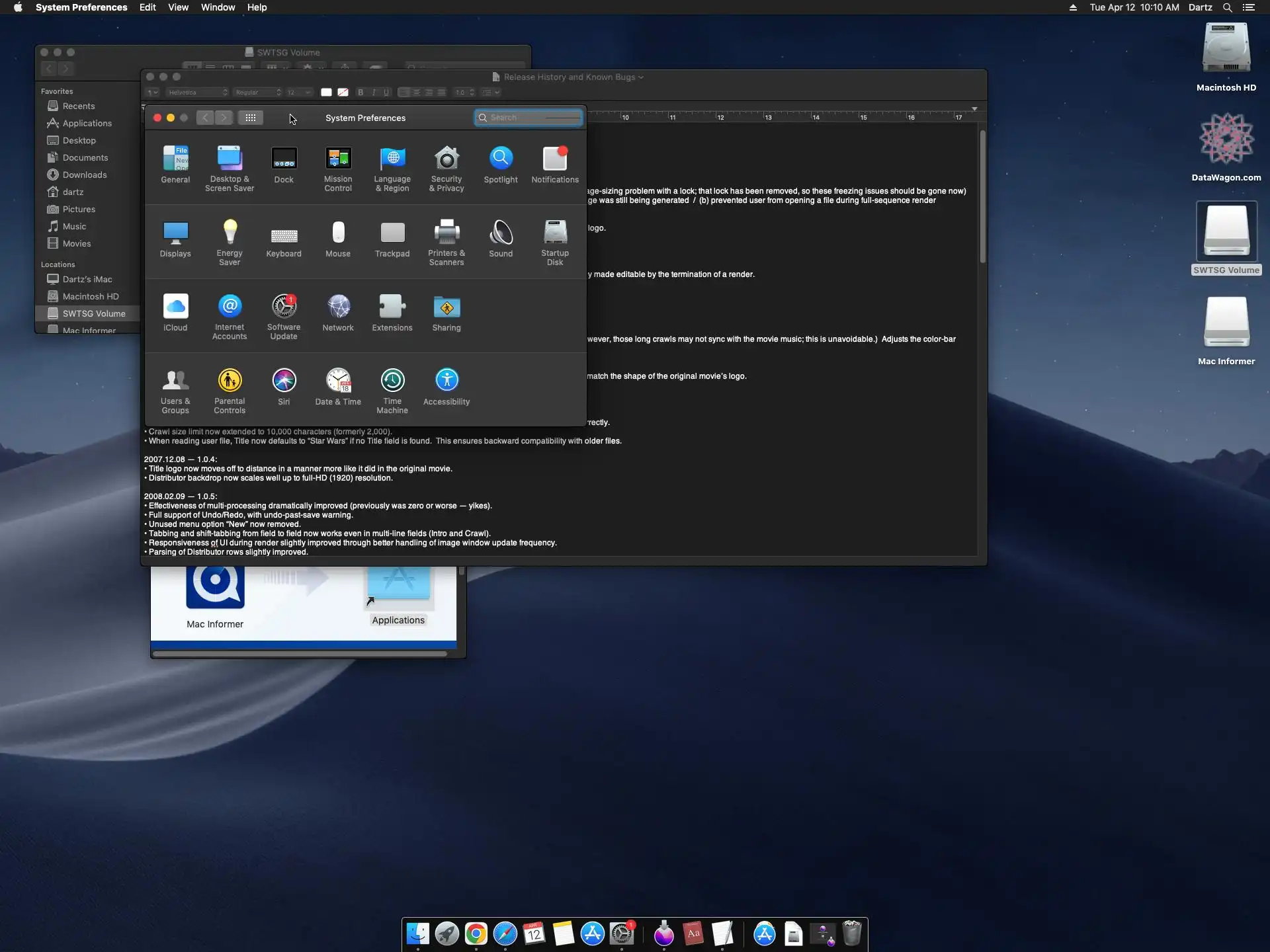Toggle italic formatting in TextEdit toolbar

pyautogui.click(x=374, y=93)
